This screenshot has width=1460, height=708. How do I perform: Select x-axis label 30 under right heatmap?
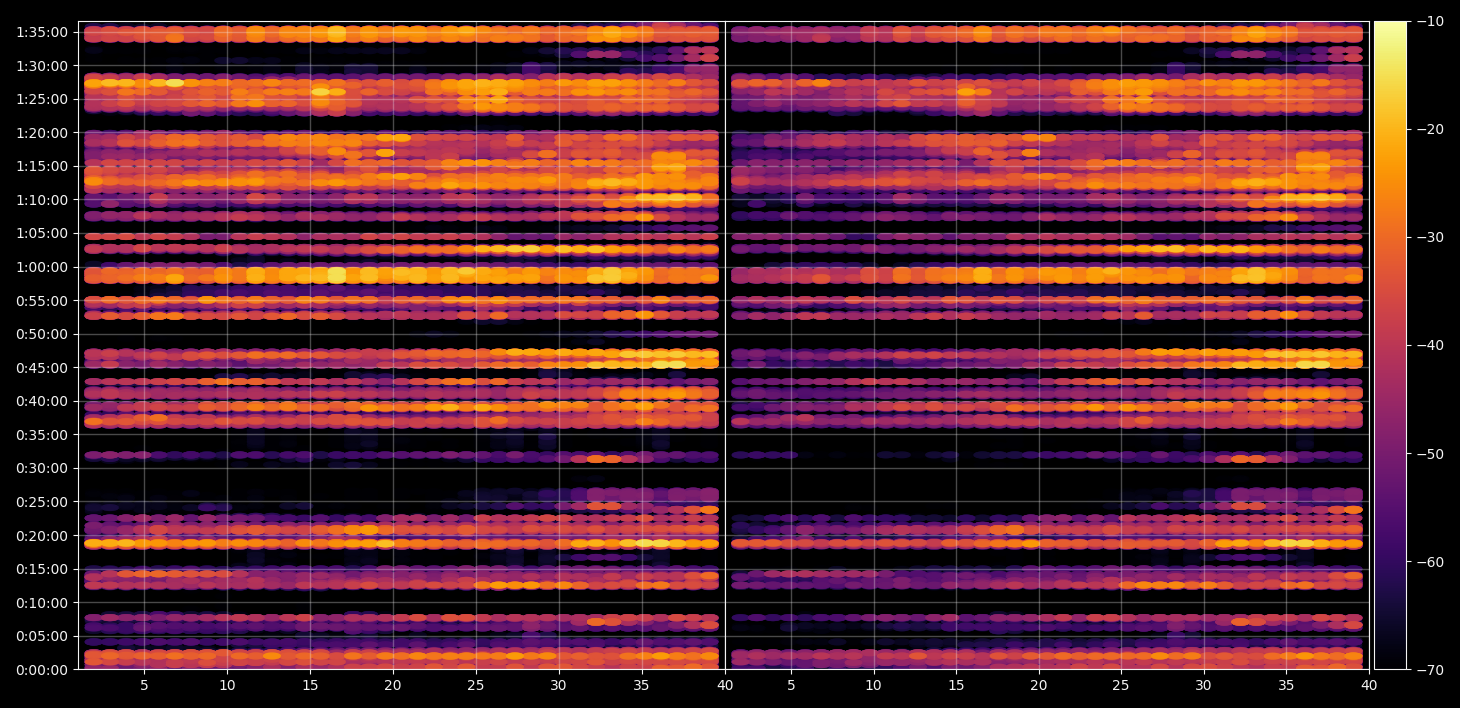tap(1204, 686)
